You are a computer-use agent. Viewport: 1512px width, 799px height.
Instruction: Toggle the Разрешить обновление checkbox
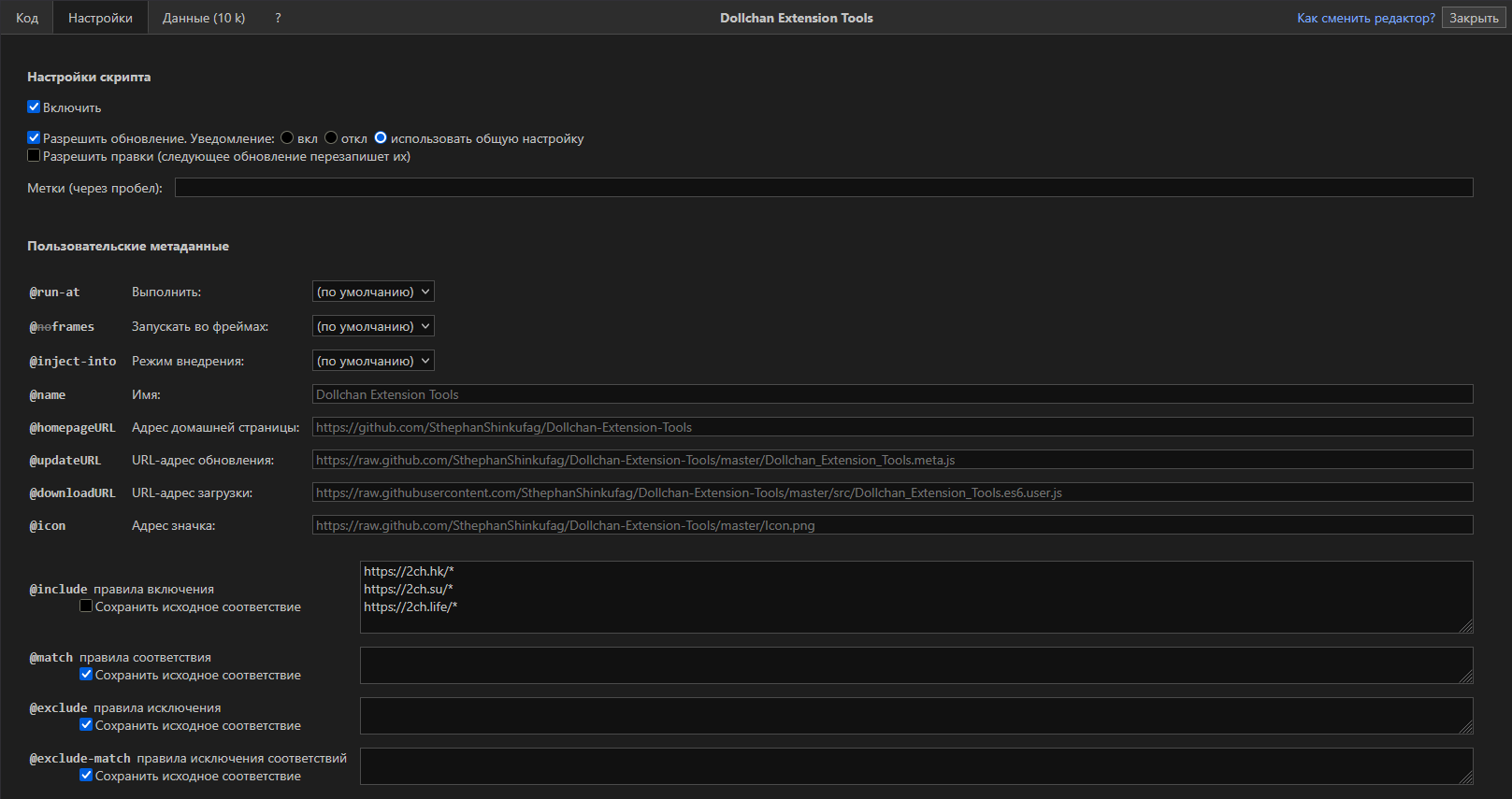pos(34,137)
